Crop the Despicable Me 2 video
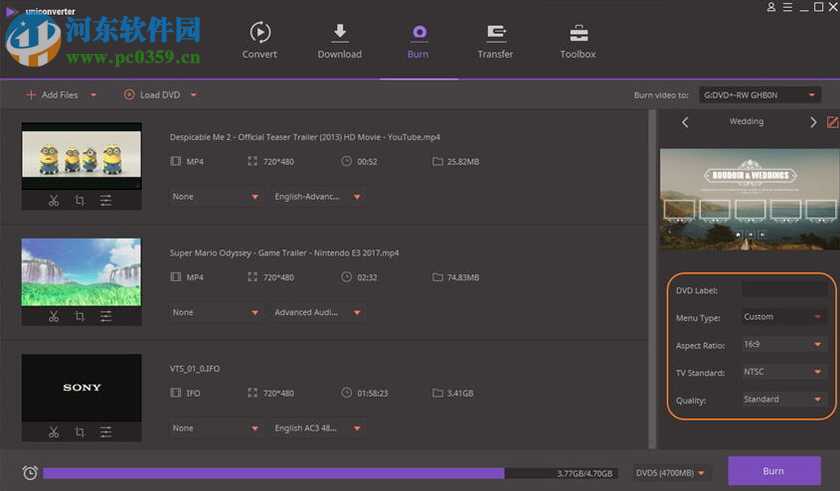This screenshot has width=840, height=491. (80, 200)
